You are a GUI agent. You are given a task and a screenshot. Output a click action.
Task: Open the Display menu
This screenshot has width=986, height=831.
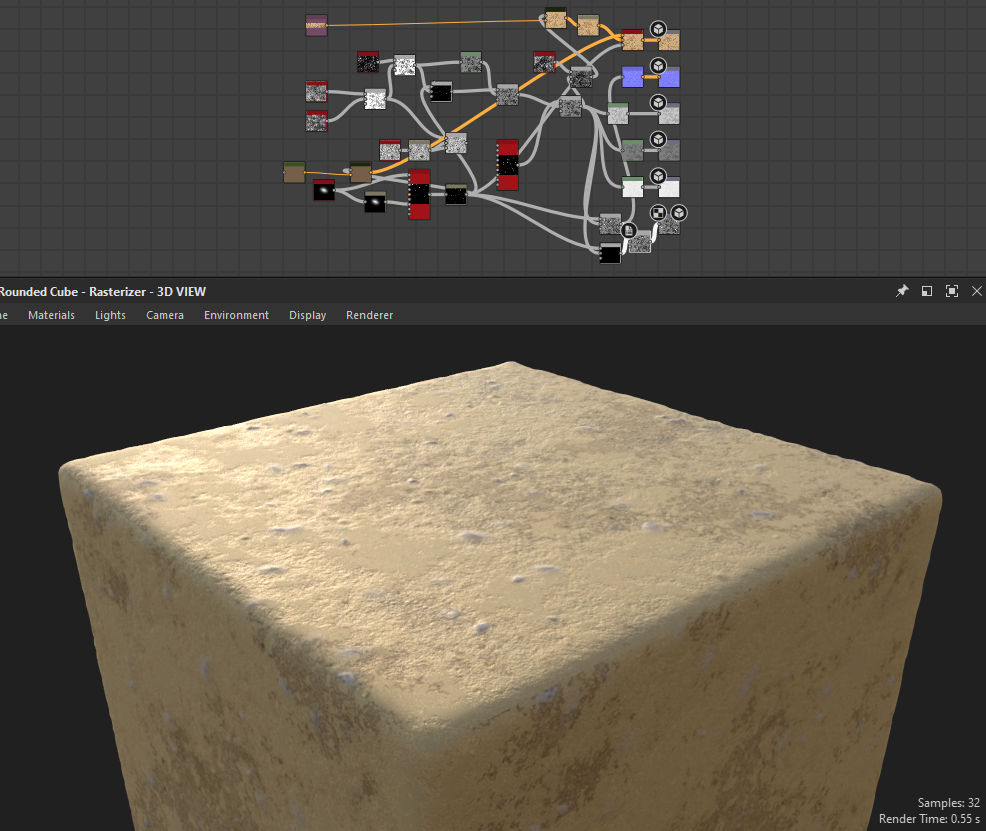point(307,315)
